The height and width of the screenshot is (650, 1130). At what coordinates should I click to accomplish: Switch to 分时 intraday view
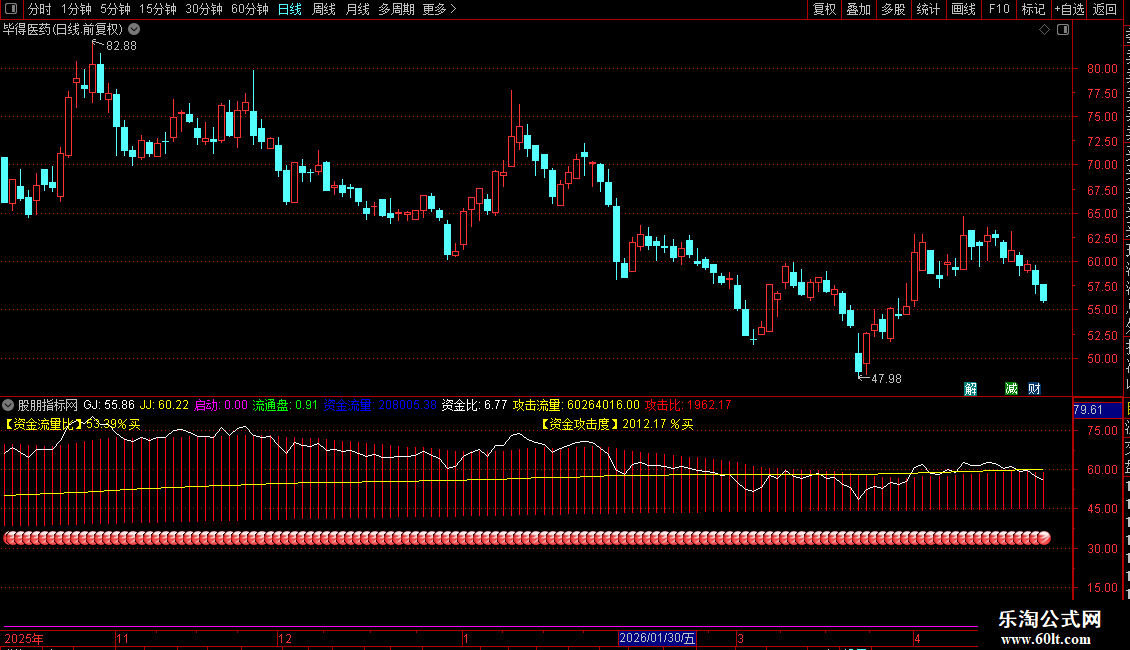40,9
